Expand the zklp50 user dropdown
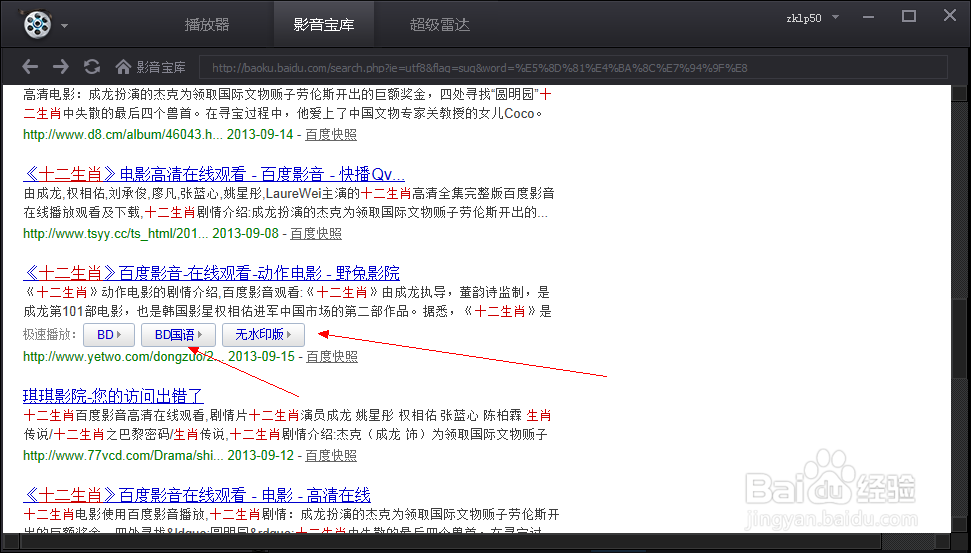Screen dimensions: 971x553 click(835, 17)
